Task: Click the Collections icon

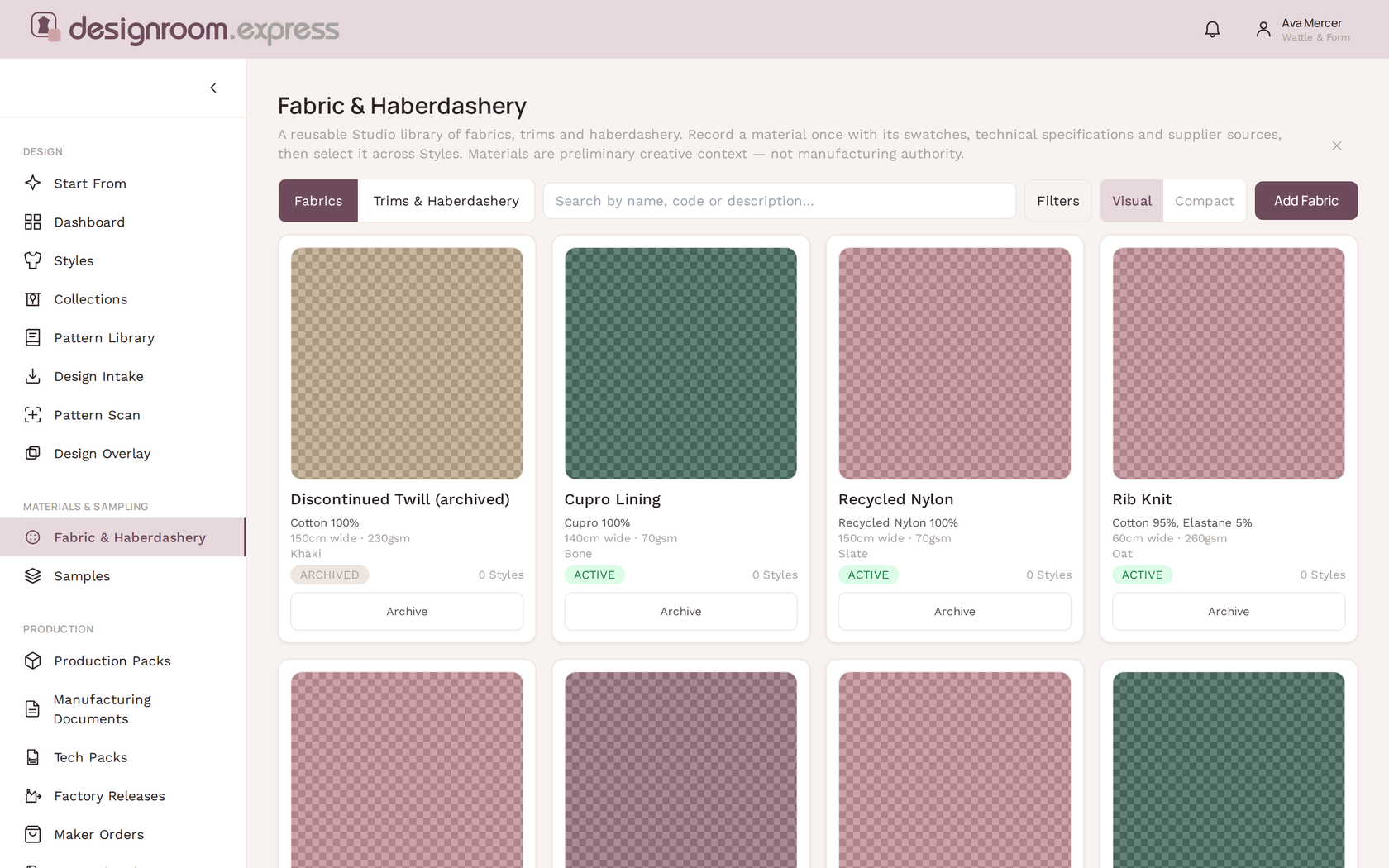Action: pos(33,299)
